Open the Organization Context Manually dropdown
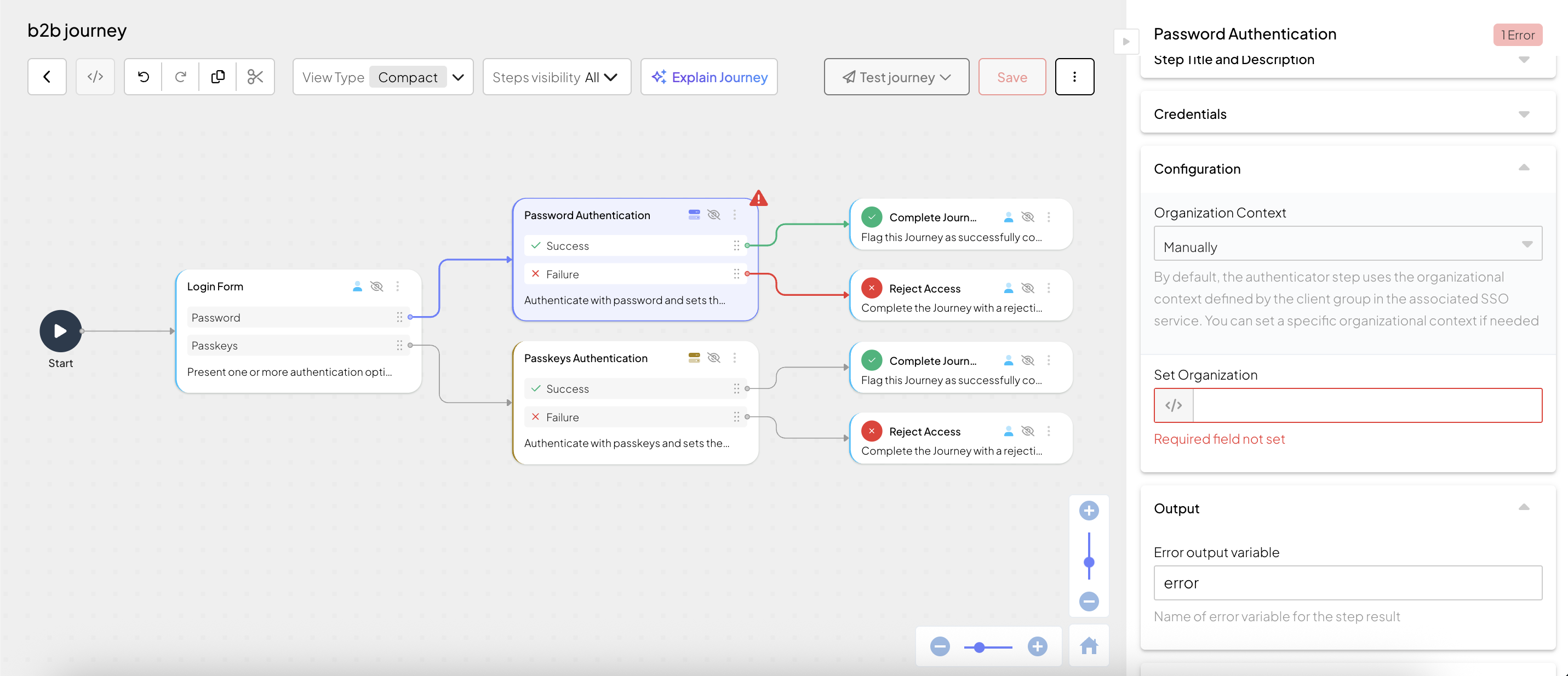The image size is (1568, 676). (x=1347, y=245)
